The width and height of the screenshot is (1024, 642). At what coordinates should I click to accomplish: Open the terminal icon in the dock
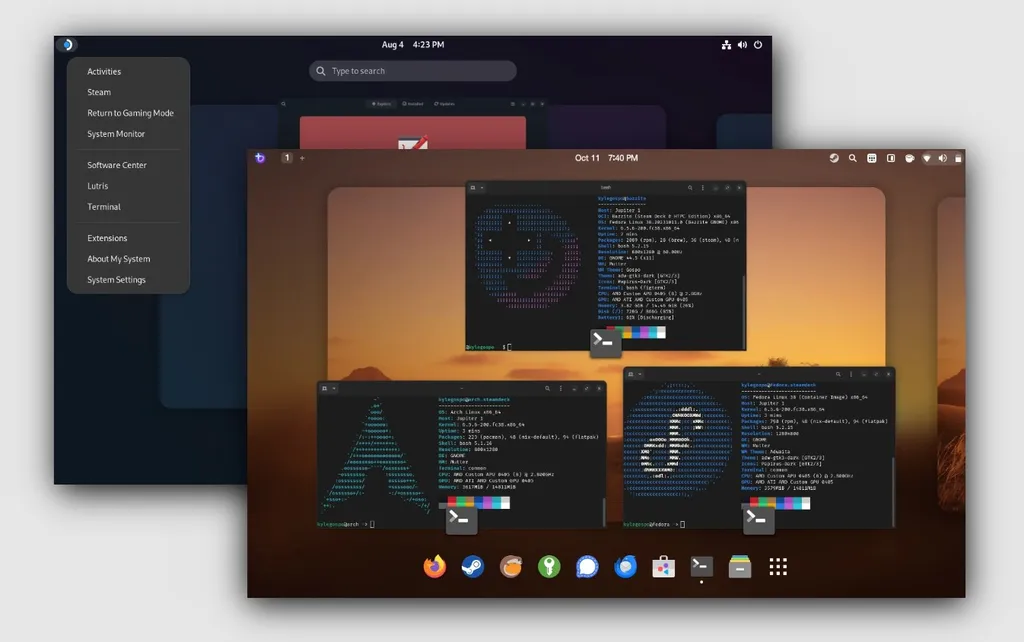coord(701,567)
